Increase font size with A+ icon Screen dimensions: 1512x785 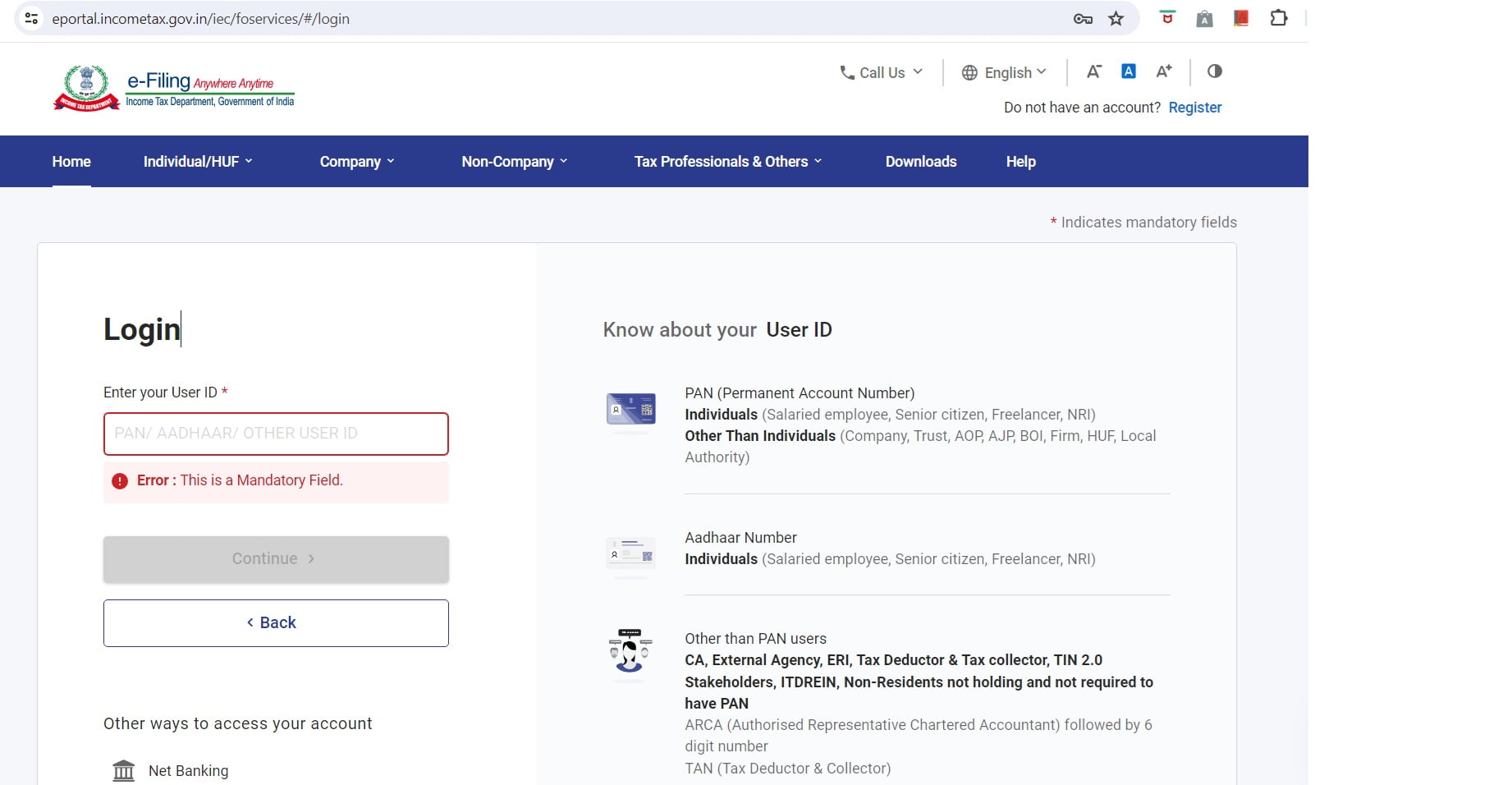tap(1164, 71)
